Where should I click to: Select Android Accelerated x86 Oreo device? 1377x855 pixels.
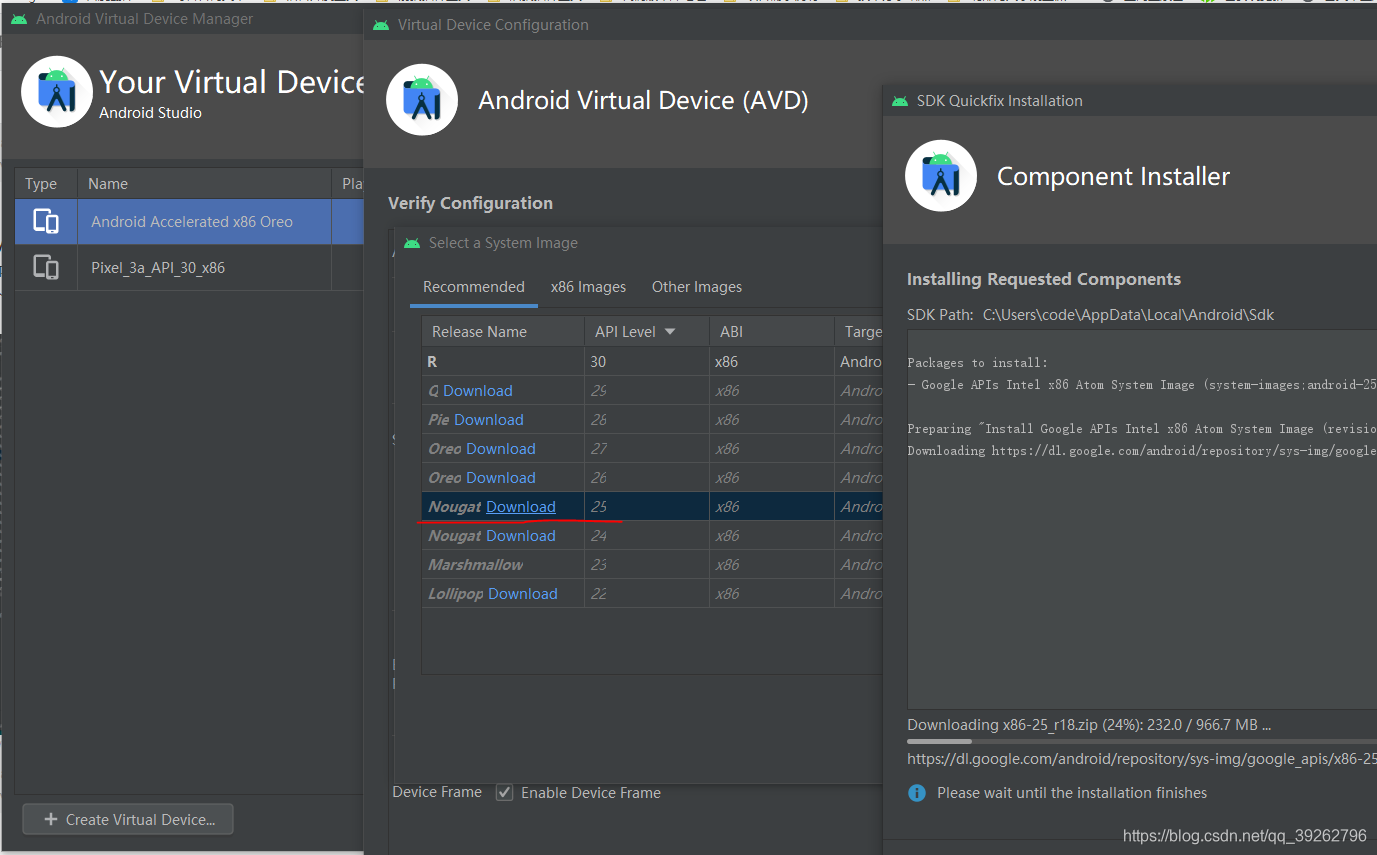[x=189, y=222]
